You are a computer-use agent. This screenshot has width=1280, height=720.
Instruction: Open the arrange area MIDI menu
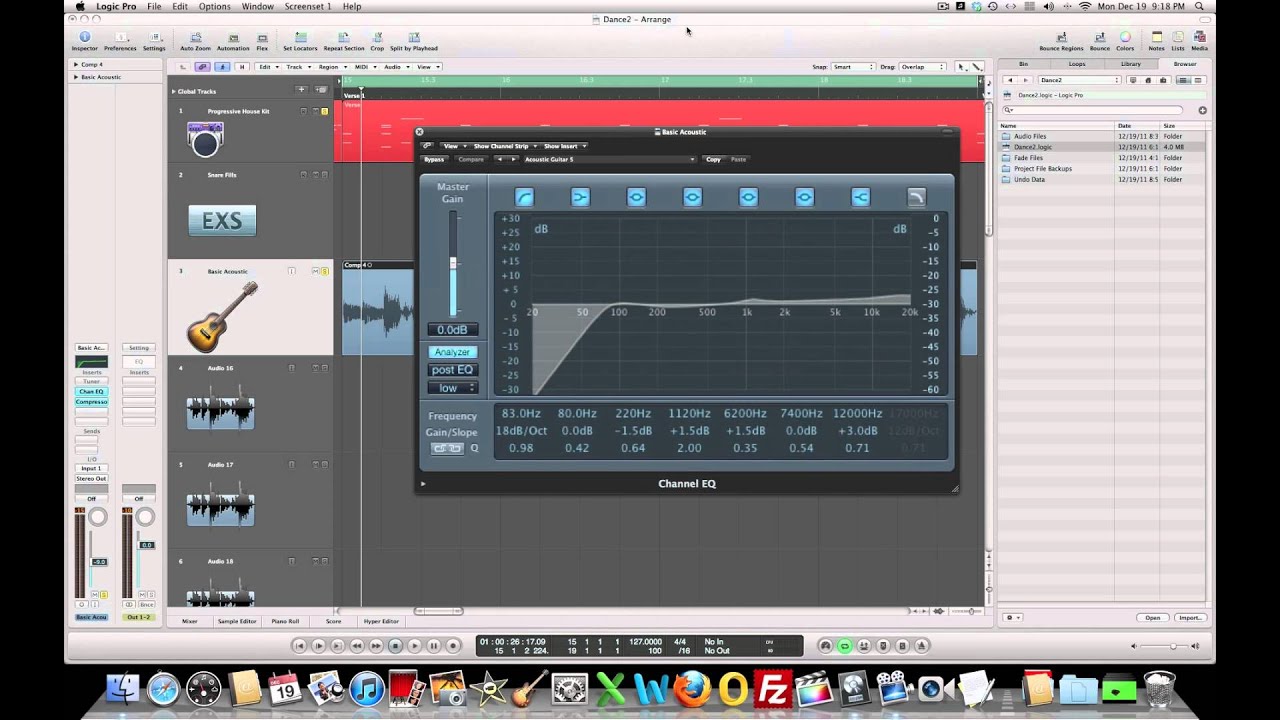click(x=363, y=67)
